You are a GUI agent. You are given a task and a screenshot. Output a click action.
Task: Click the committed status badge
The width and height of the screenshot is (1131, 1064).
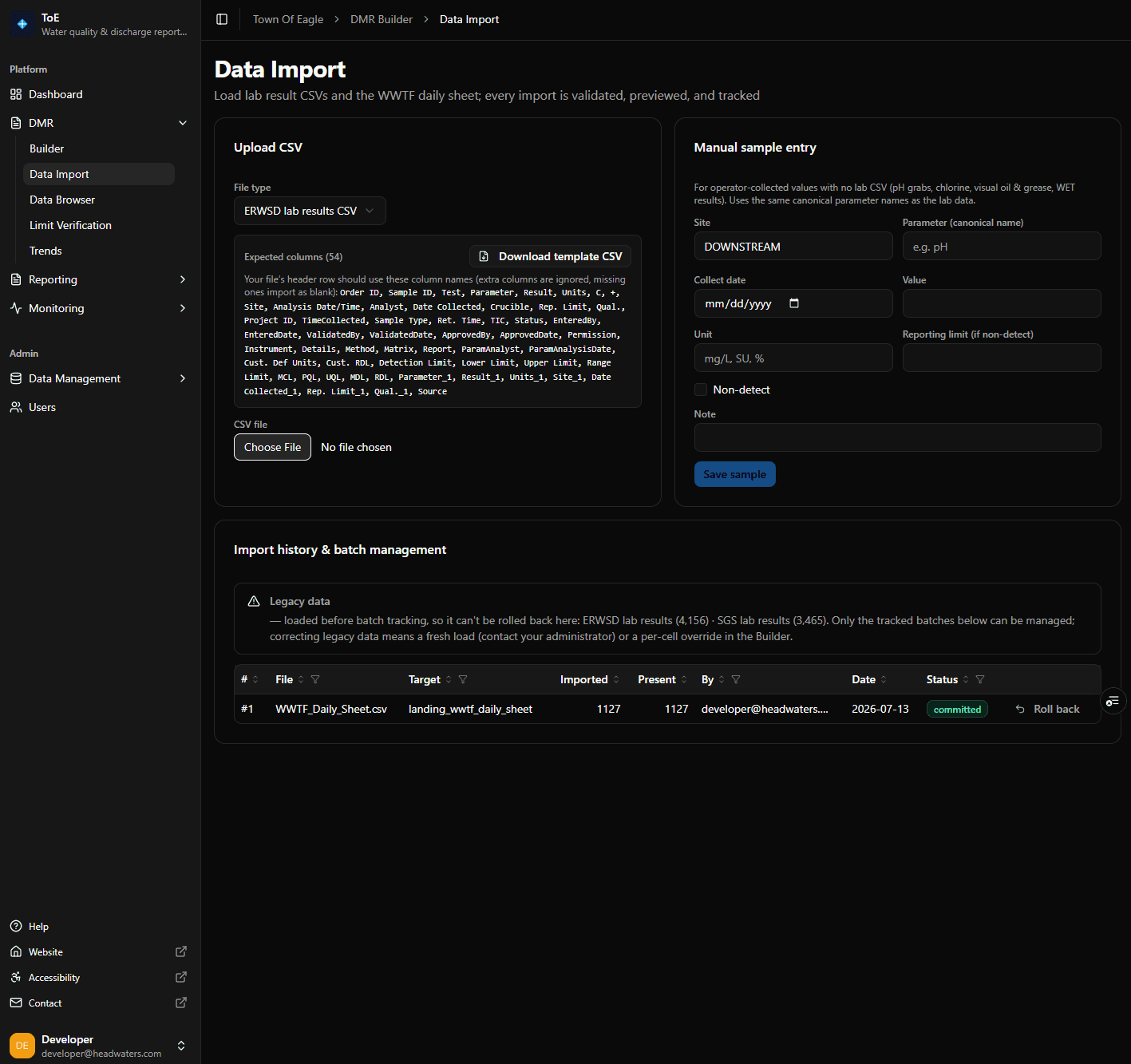(x=957, y=709)
